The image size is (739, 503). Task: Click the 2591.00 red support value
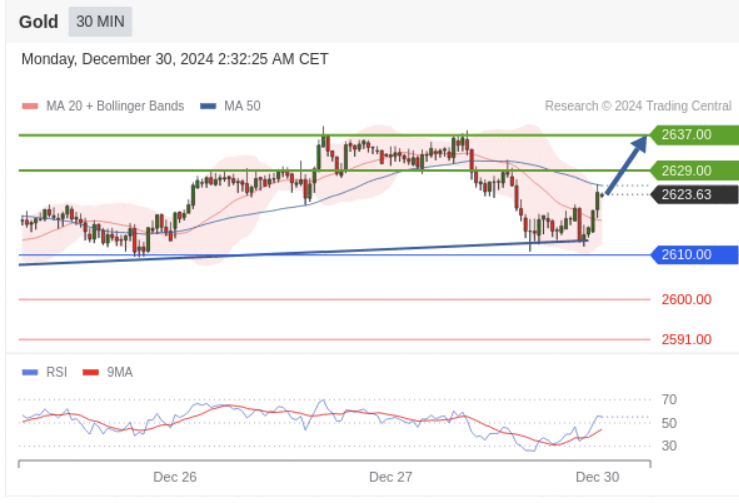[686, 339]
